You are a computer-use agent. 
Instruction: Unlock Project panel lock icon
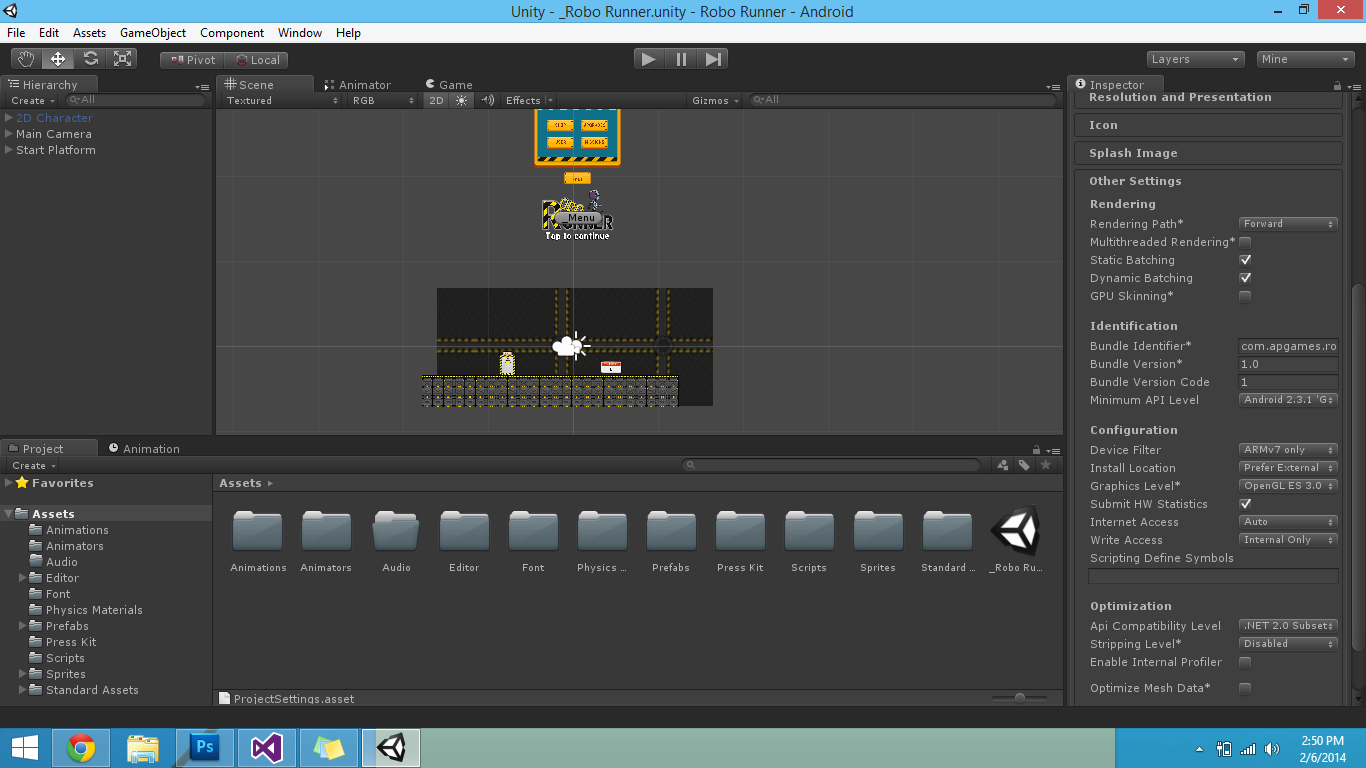coord(1037,450)
